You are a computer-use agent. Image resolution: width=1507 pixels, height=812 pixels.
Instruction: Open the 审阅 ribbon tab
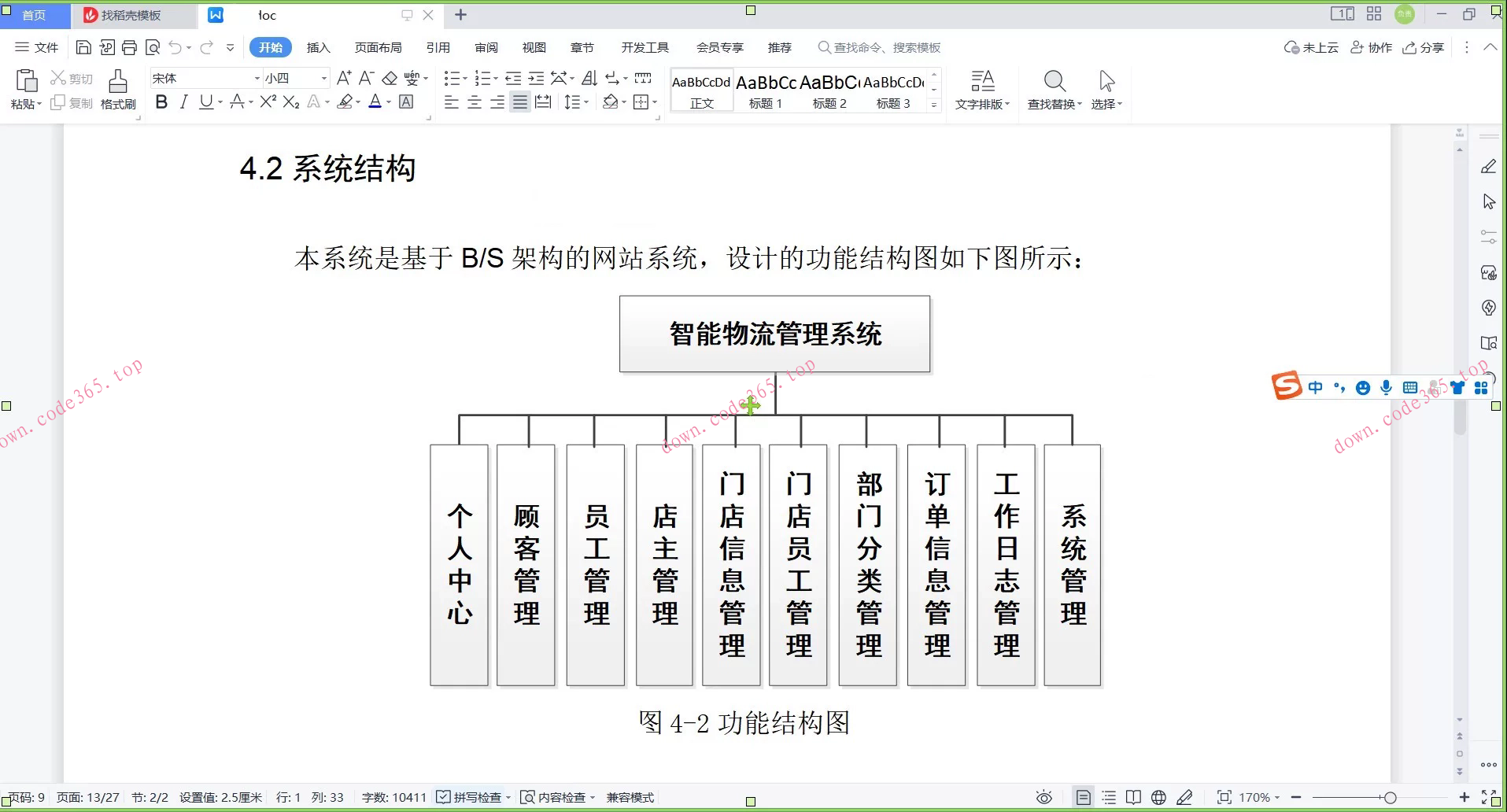tap(486, 47)
